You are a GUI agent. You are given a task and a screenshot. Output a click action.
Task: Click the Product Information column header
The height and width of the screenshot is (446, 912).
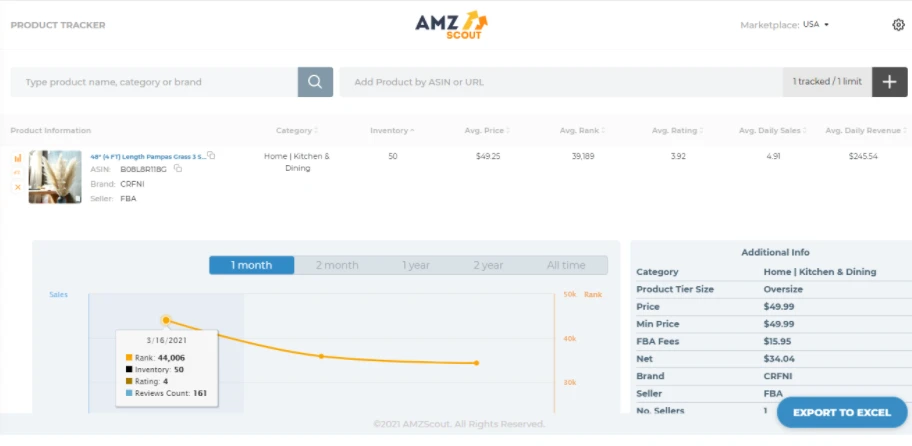[x=51, y=130]
